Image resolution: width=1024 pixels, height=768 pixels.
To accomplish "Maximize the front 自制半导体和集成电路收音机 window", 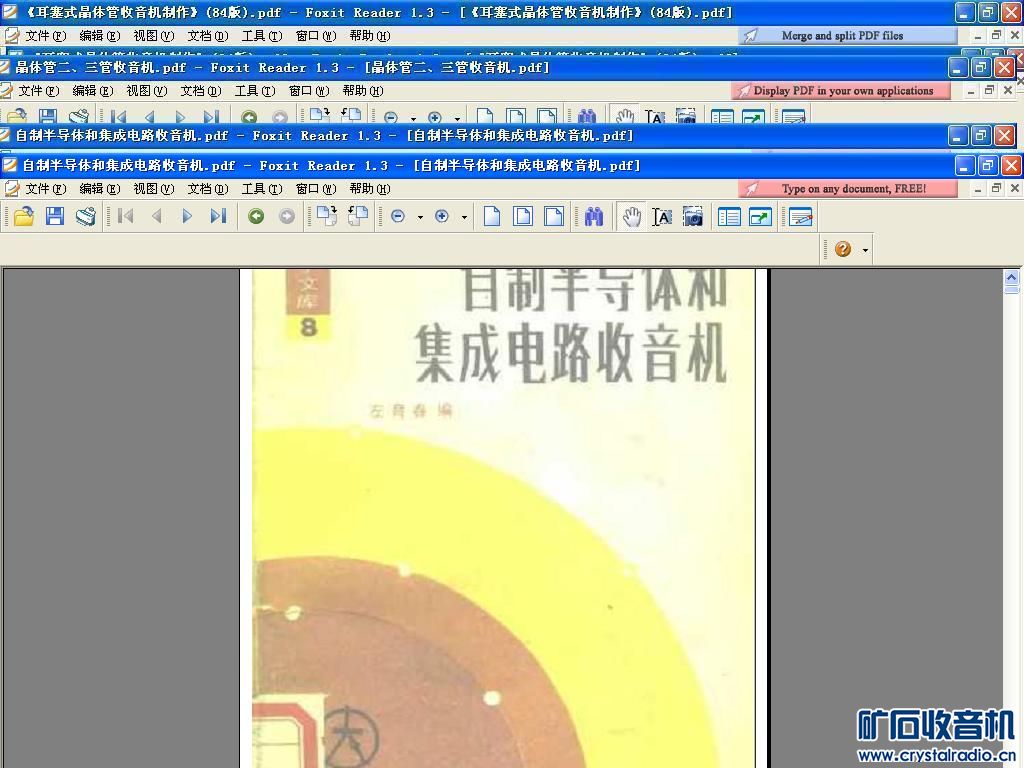I will click(x=987, y=165).
